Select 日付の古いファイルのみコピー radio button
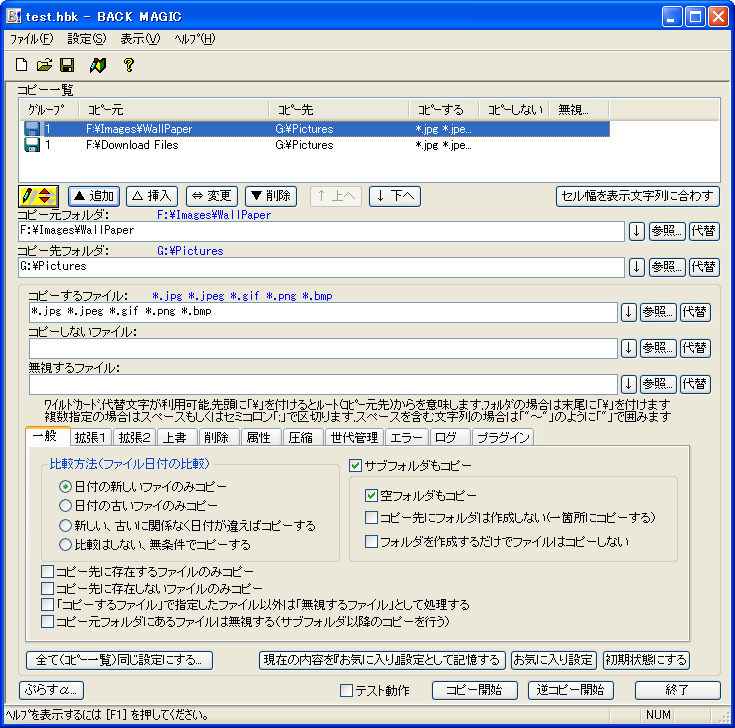Image resolution: width=735 pixels, height=728 pixels. click(65, 505)
